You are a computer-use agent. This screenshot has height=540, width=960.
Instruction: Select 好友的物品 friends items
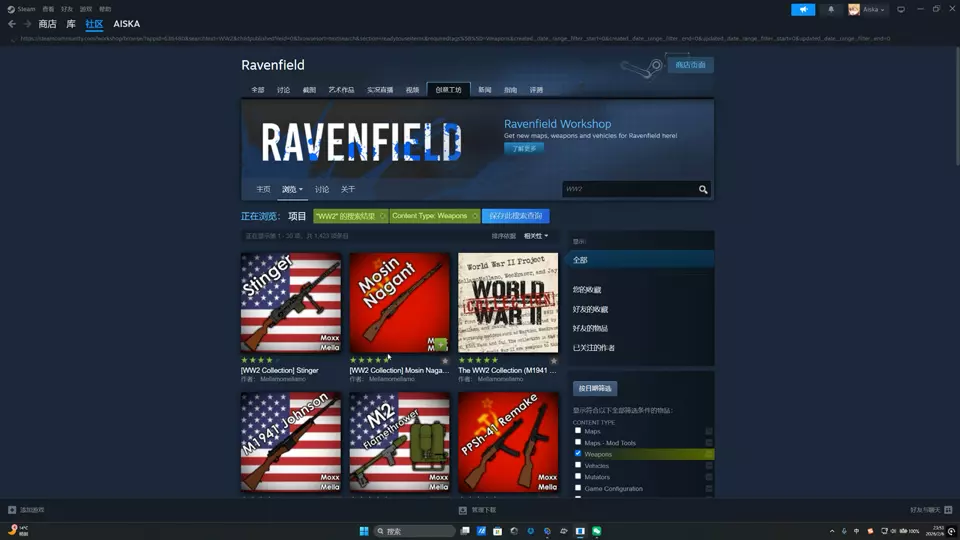[x=590, y=328]
